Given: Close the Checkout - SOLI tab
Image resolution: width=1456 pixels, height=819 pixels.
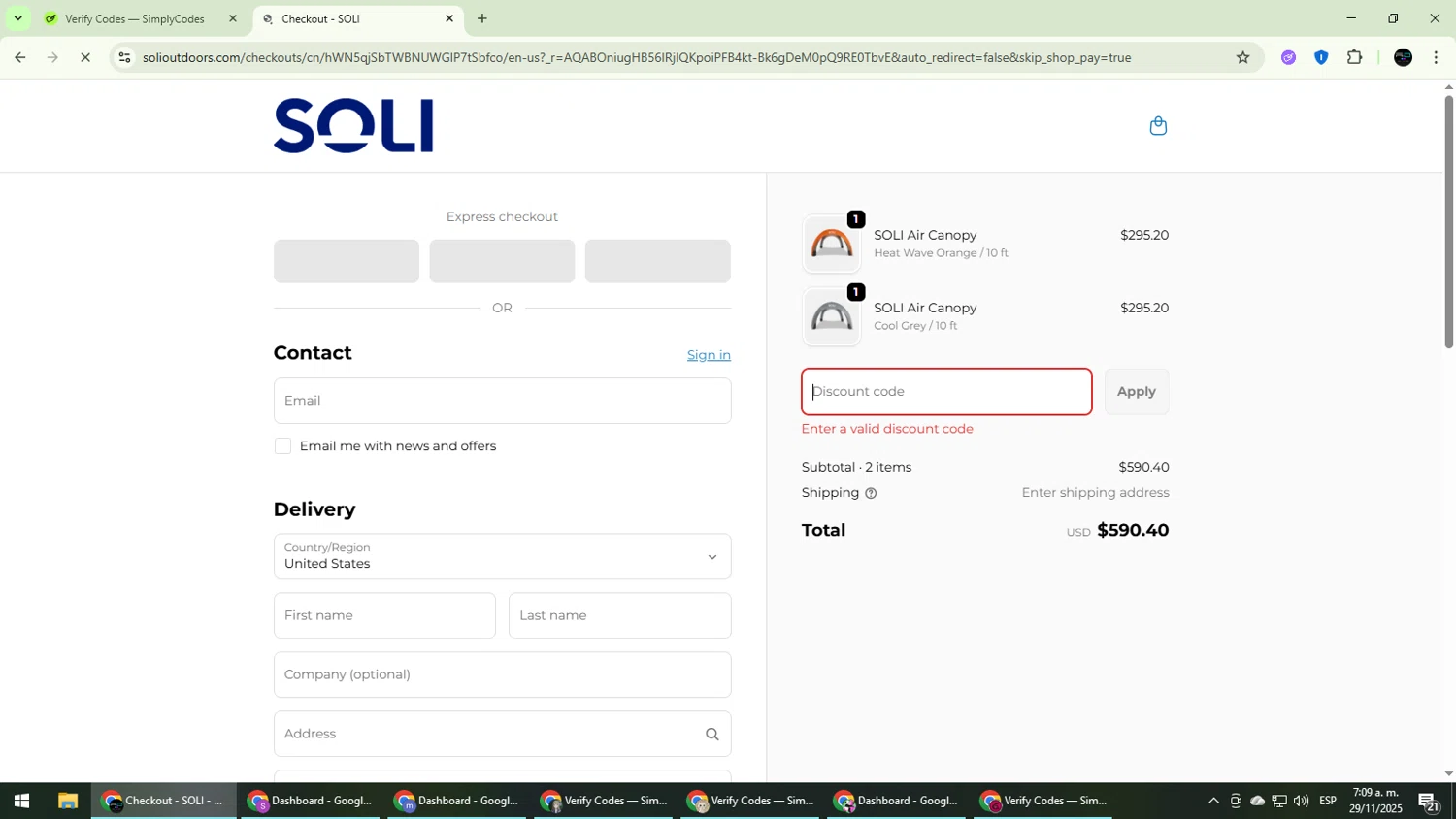Looking at the screenshot, I should coord(449,18).
